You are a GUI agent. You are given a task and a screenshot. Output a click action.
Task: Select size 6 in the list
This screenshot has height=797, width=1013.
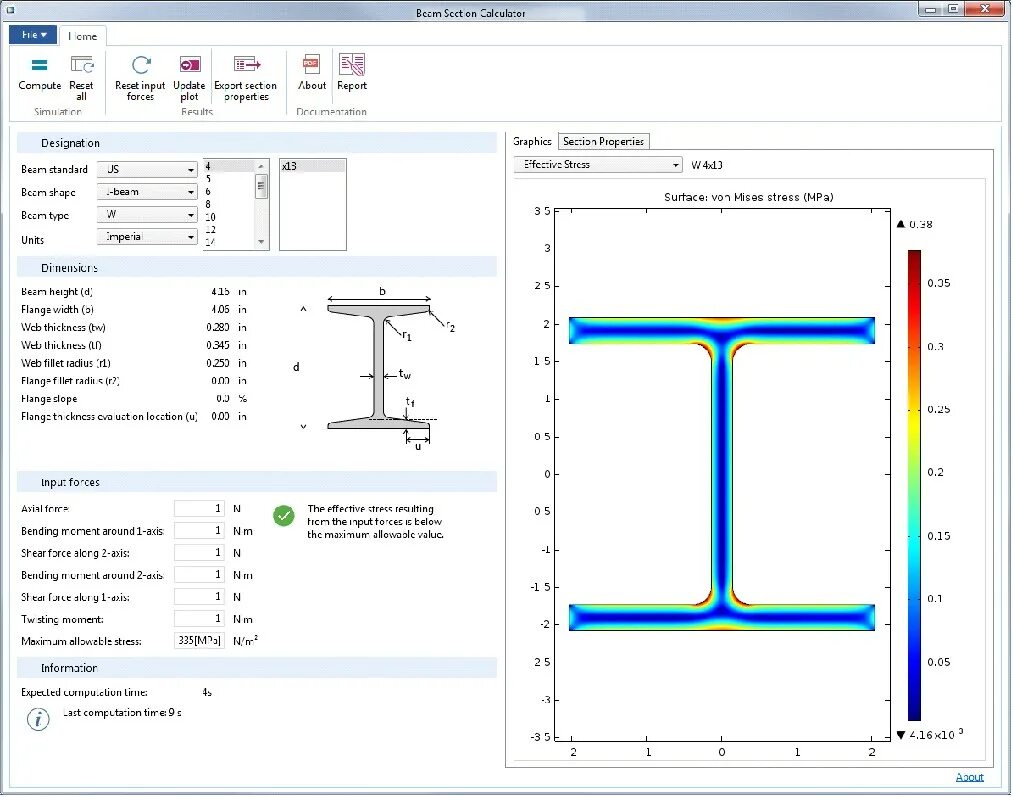[229, 191]
